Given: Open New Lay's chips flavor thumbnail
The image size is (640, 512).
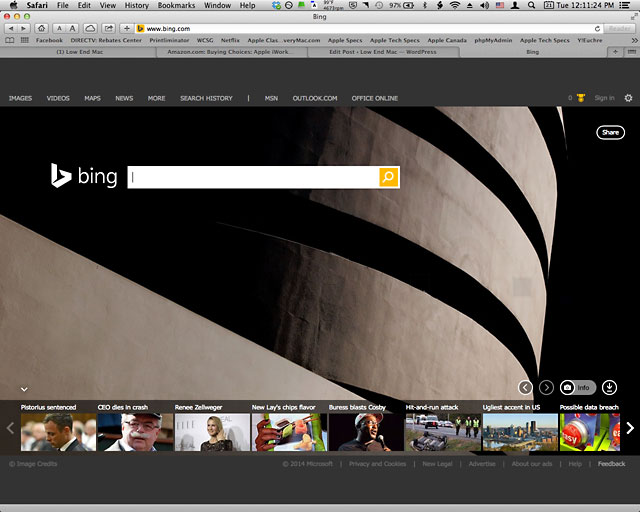Looking at the screenshot, I should tap(289, 432).
